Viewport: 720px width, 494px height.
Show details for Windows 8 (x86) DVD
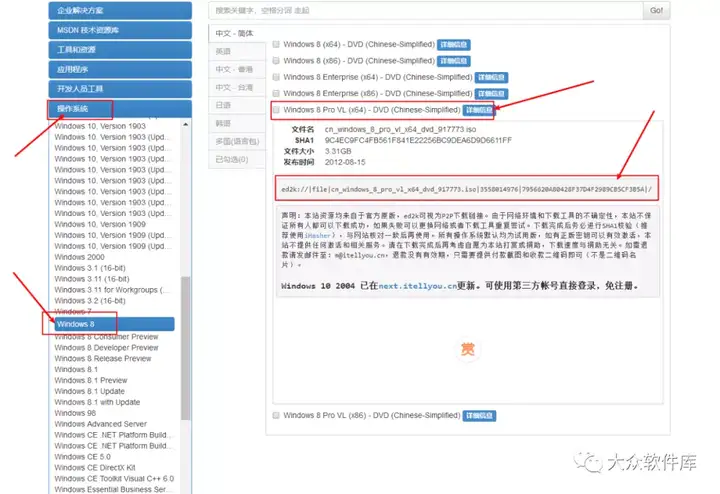click(x=454, y=61)
